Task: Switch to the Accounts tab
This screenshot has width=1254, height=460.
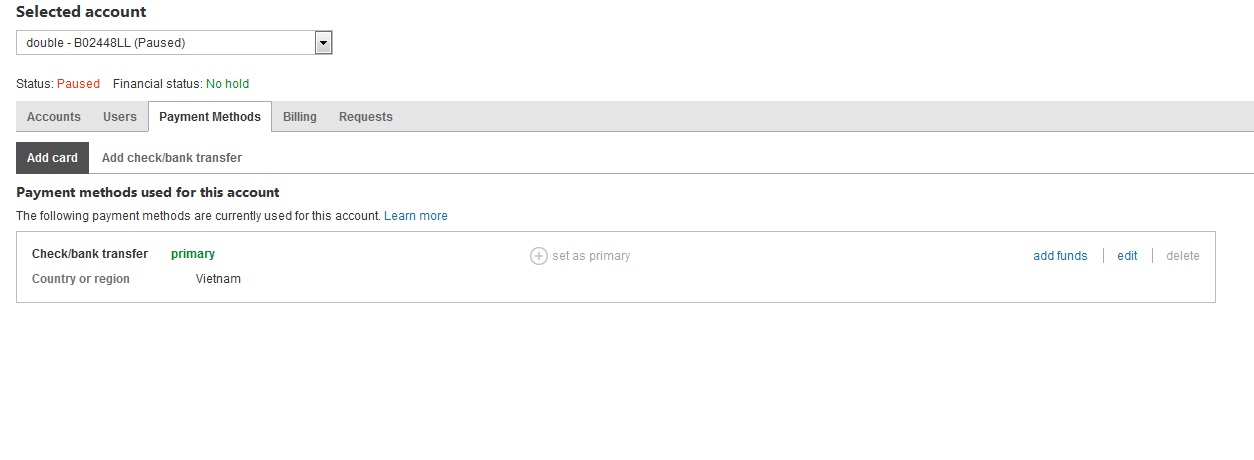Action: point(54,117)
